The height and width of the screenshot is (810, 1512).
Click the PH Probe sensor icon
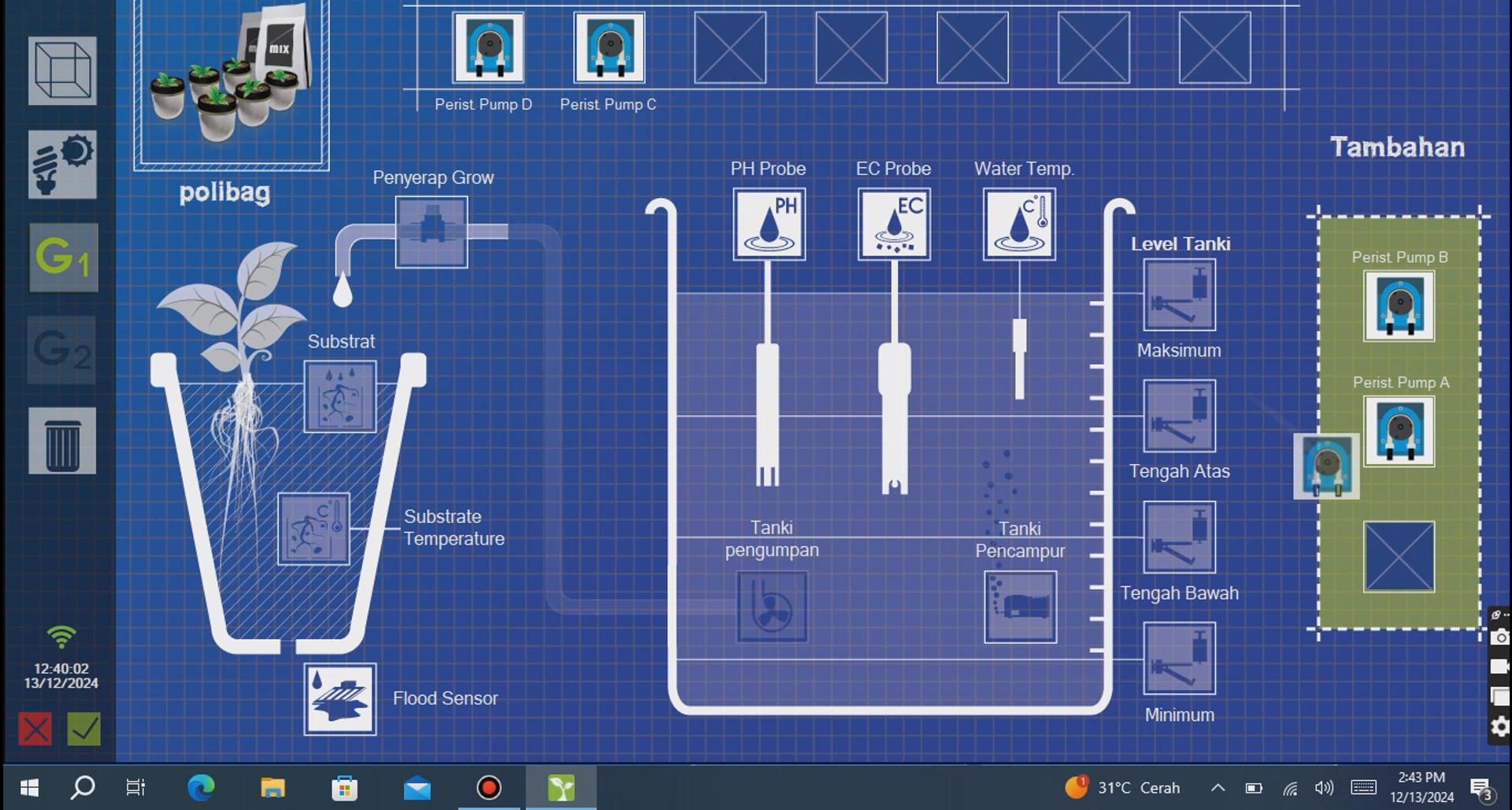(x=769, y=225)
